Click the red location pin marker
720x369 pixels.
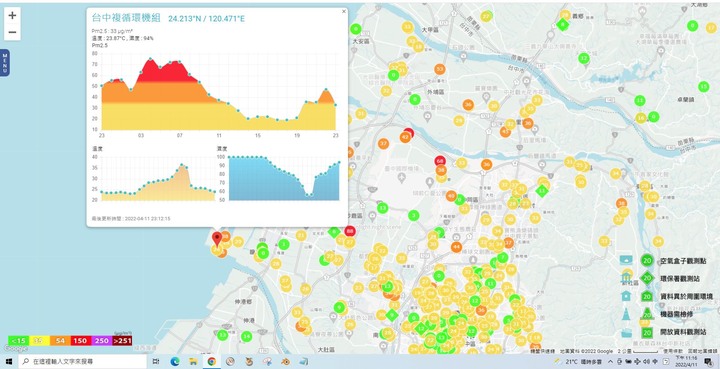[x=217, y=239]
